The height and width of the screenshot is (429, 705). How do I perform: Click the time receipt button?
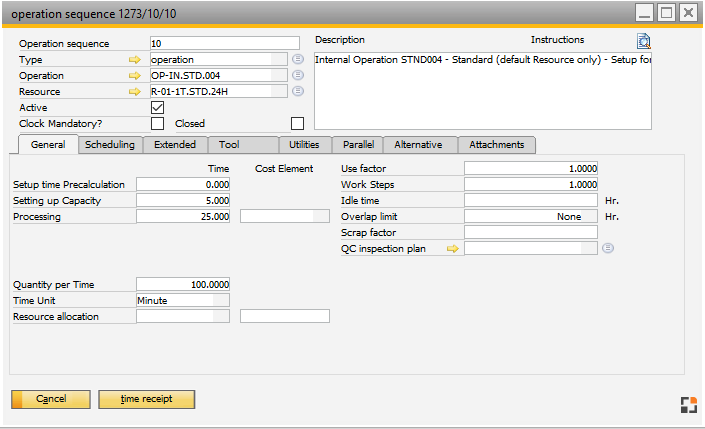[x=146, y=399]
